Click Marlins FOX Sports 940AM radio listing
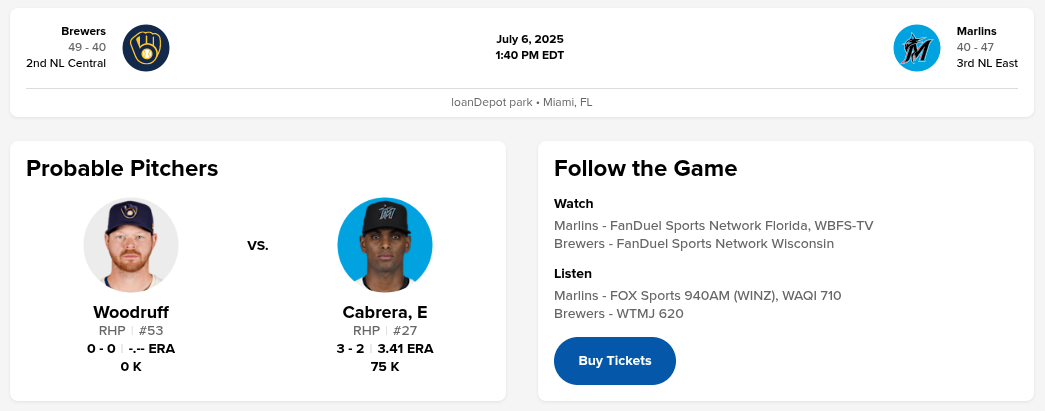Image resolution: width=1045 pixels, height=411 pixels. 697,295
